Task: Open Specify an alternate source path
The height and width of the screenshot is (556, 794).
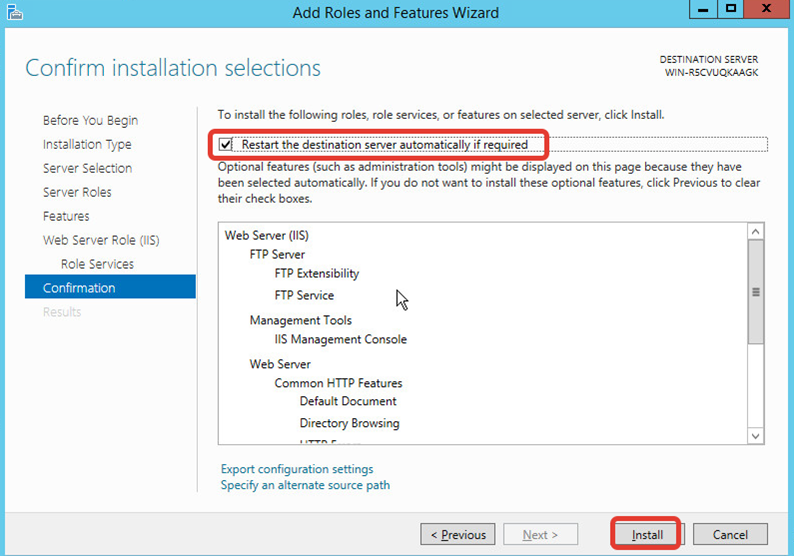Action: click(305, 485)
